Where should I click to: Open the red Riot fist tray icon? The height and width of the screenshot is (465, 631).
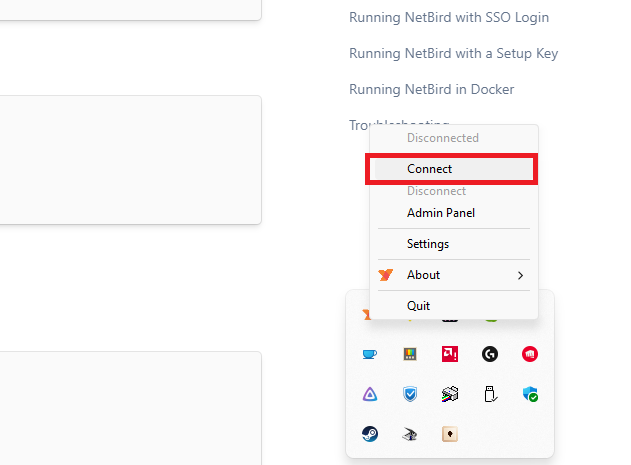[x=530, y=354]
